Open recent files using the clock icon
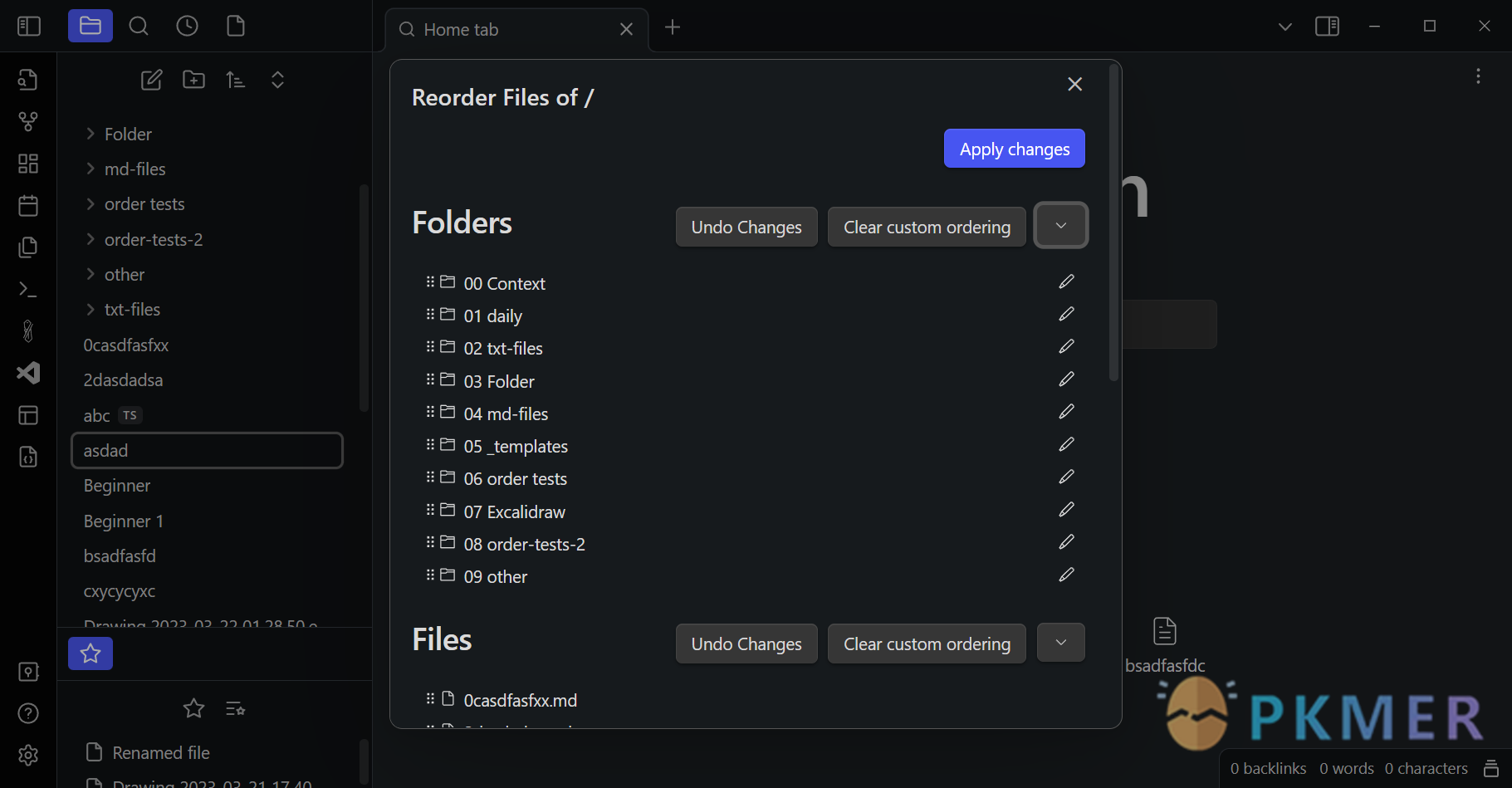 coord(187,26)
